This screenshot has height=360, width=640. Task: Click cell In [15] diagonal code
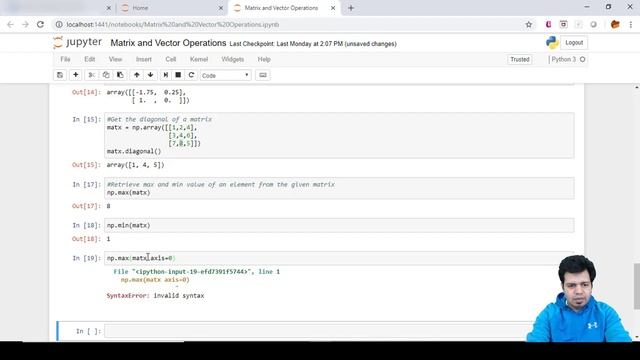click(339, 136)
